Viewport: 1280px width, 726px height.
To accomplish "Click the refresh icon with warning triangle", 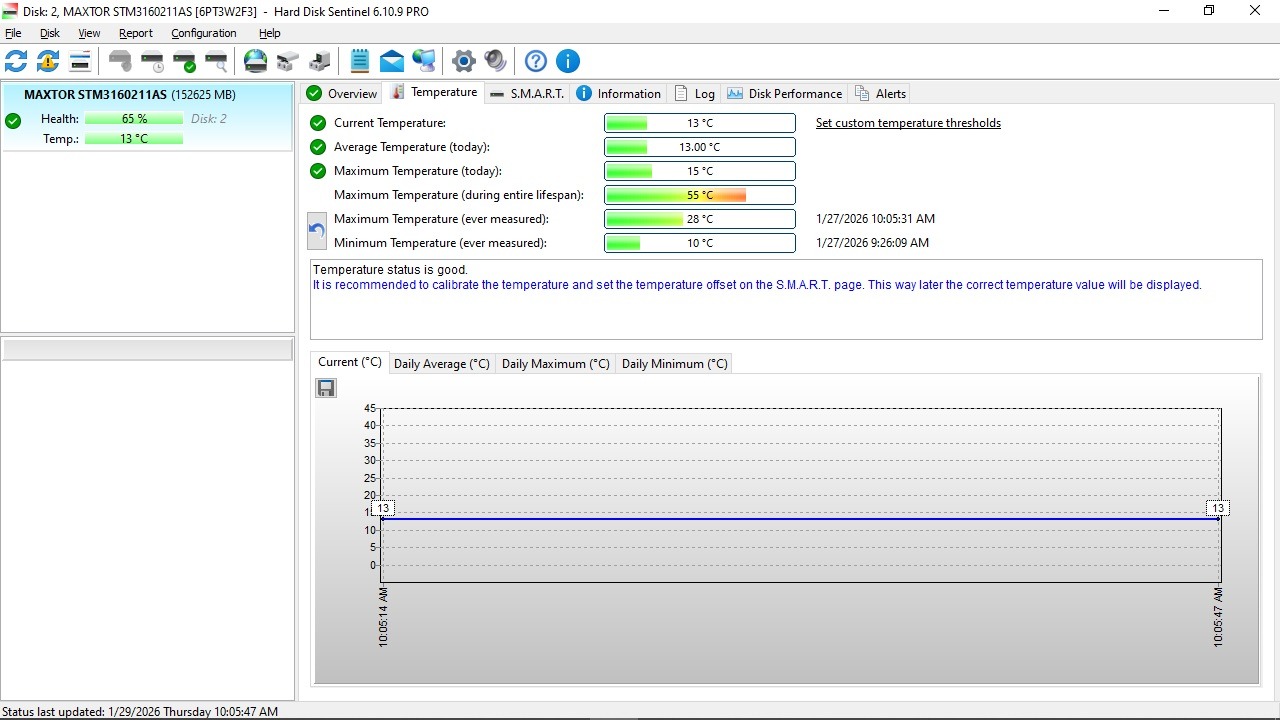I will pyautogui.click(x=48, y=61).
